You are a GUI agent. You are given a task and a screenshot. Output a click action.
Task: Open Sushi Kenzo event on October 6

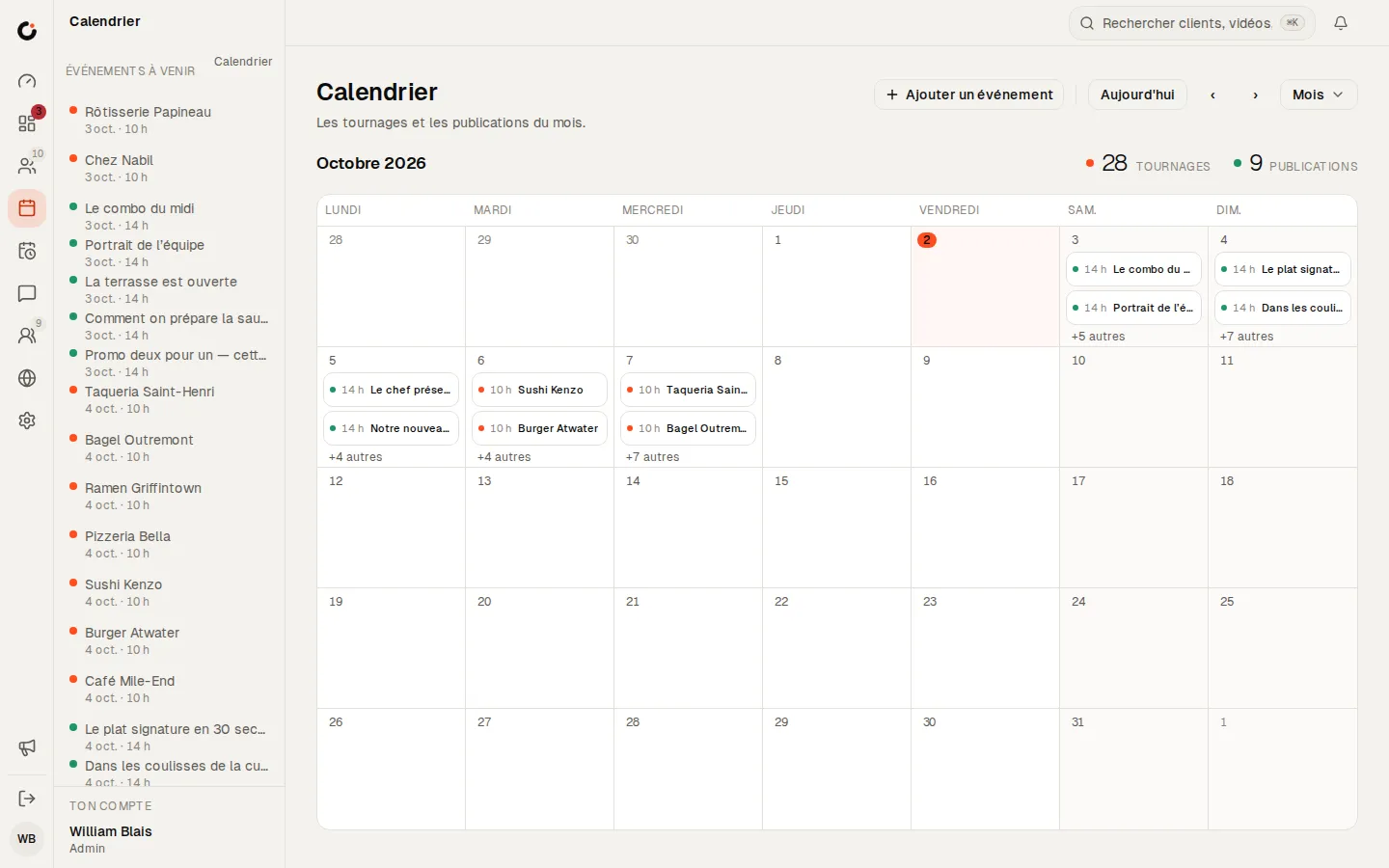pyautogui.click(x=539, y=390)
